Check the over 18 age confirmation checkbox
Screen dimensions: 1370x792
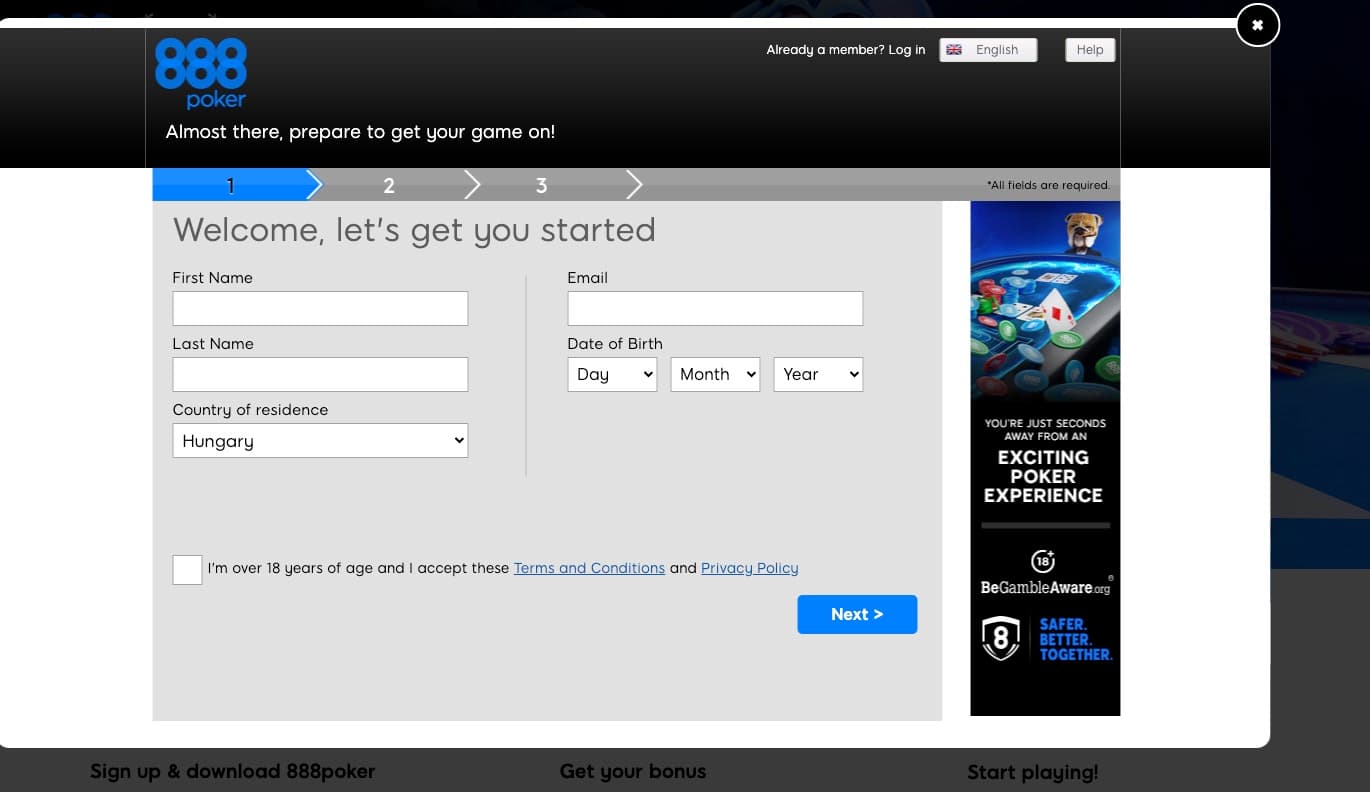[x=187, y=569]
